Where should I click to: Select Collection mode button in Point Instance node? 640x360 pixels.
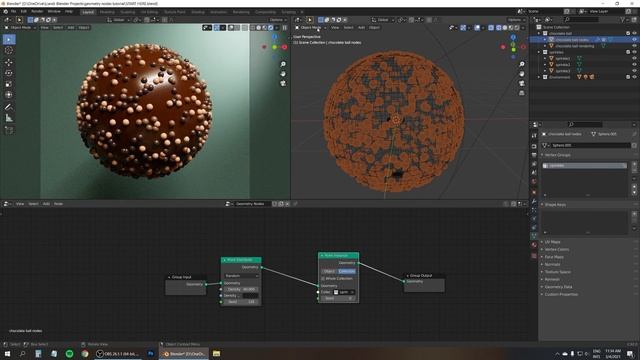347,271
